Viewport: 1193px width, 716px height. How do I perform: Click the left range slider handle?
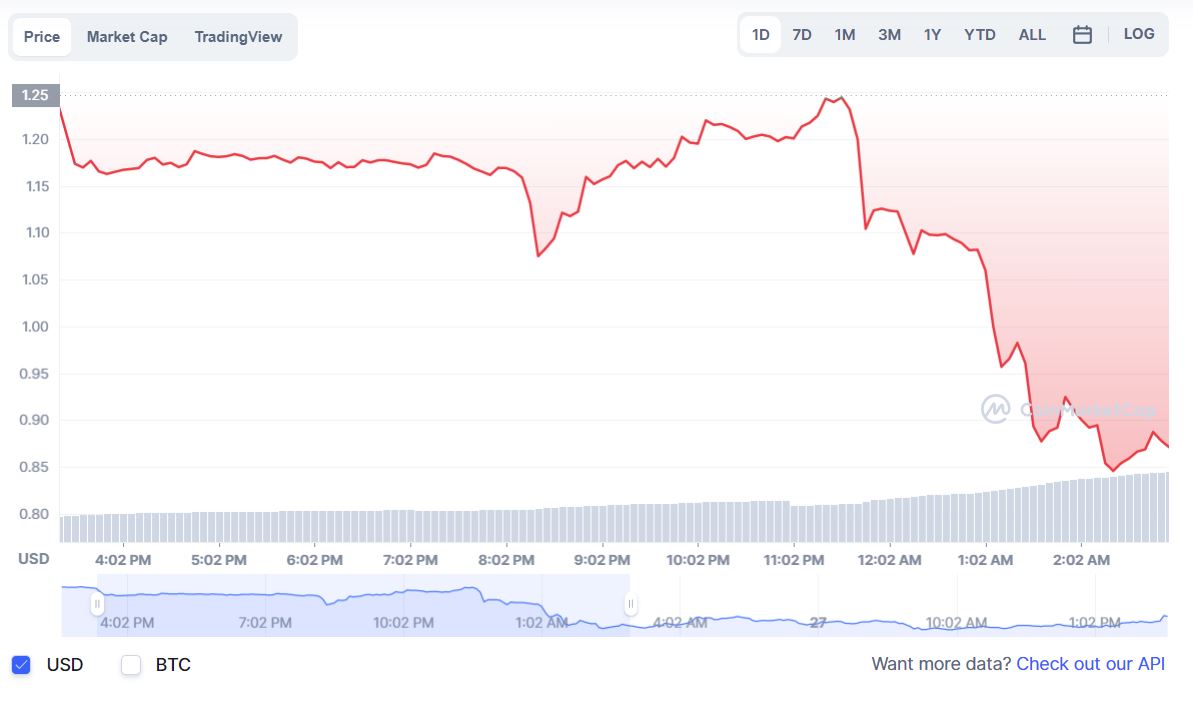pyautogui.click(x=97, y=604)
